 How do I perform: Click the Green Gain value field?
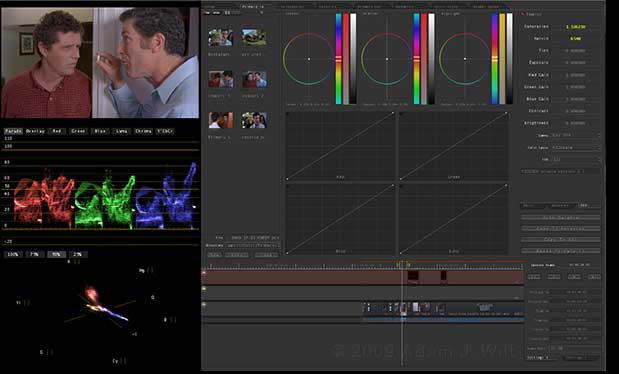575,87
